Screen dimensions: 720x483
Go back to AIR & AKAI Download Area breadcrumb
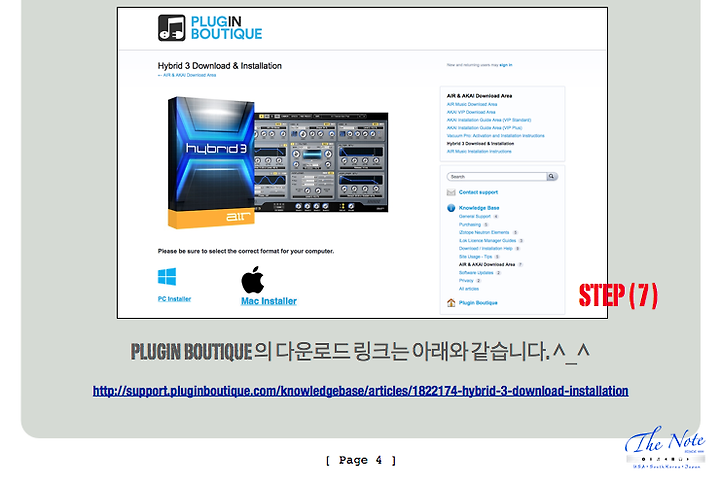pos(187,75)
